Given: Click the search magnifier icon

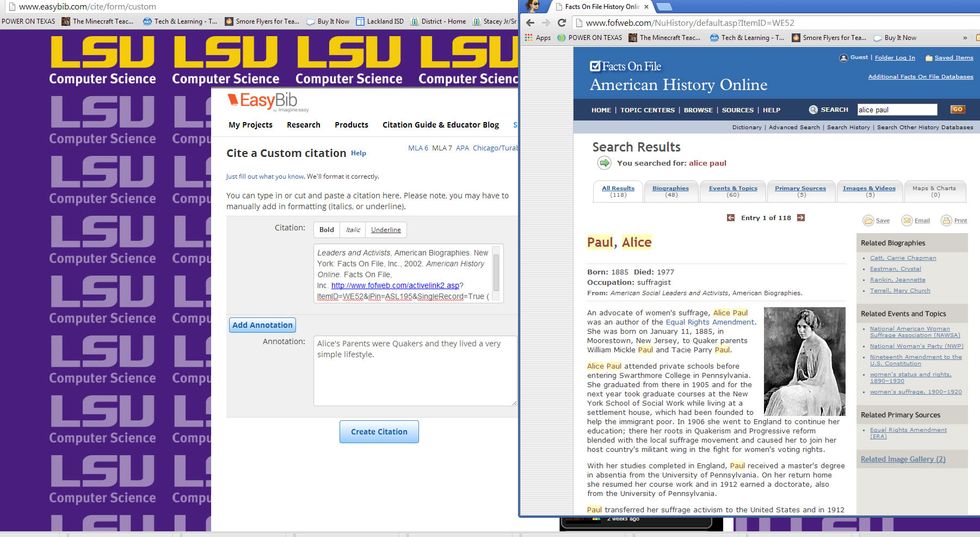Looking at the screenshot, I should [x=814, y=110].
